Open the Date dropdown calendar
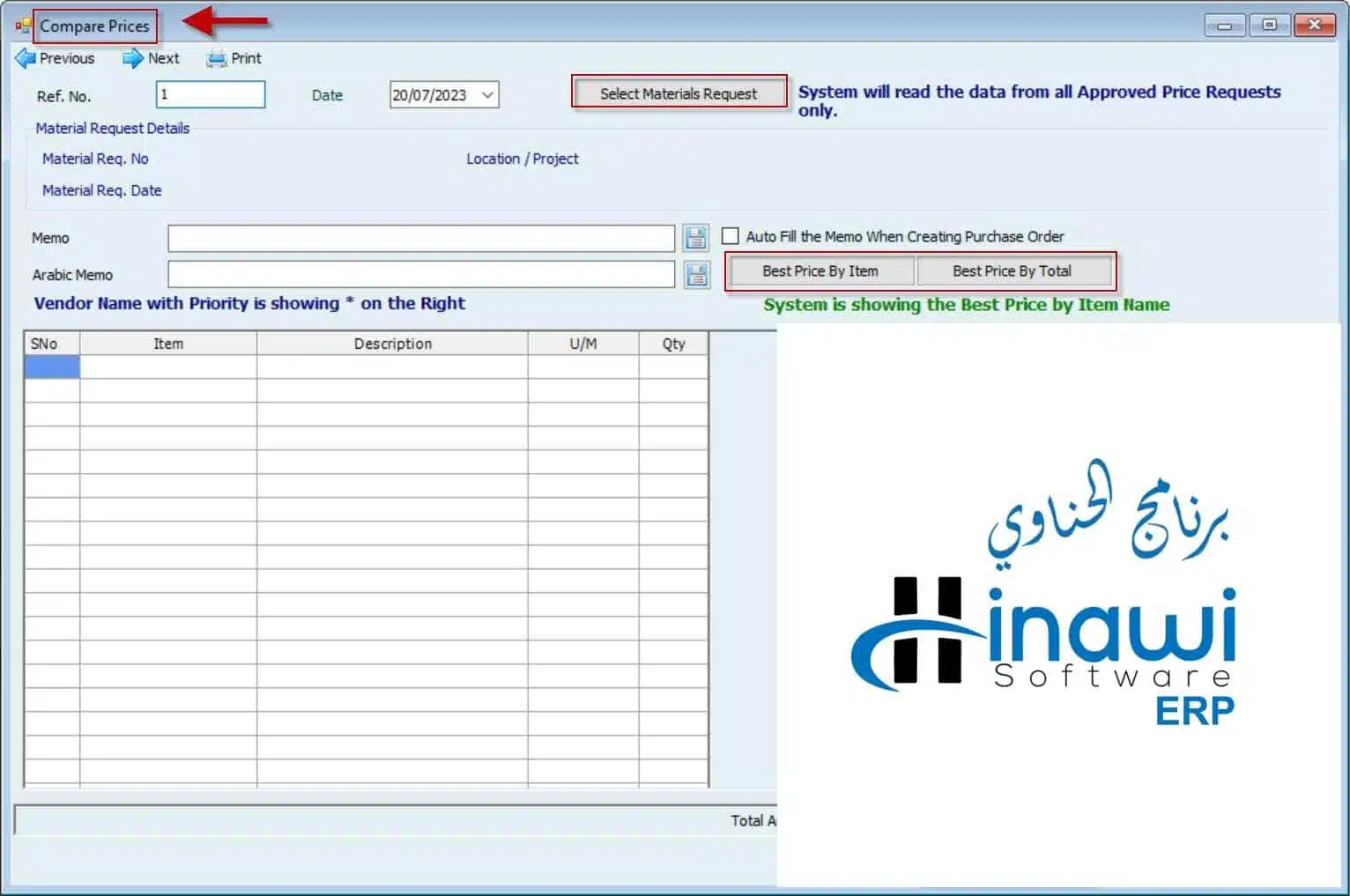 (x=487, y=95)
